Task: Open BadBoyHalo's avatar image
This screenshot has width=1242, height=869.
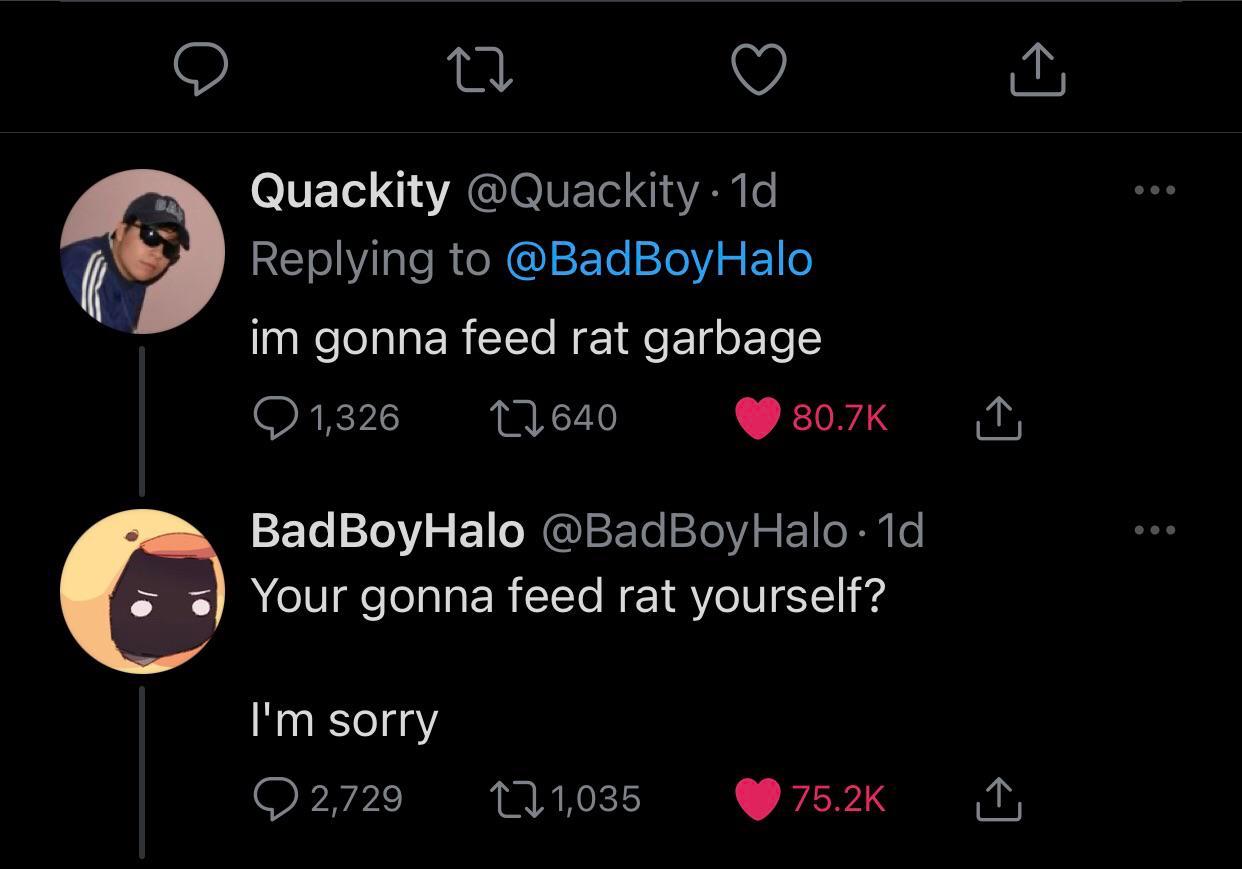Action: (x=142, y=591)
